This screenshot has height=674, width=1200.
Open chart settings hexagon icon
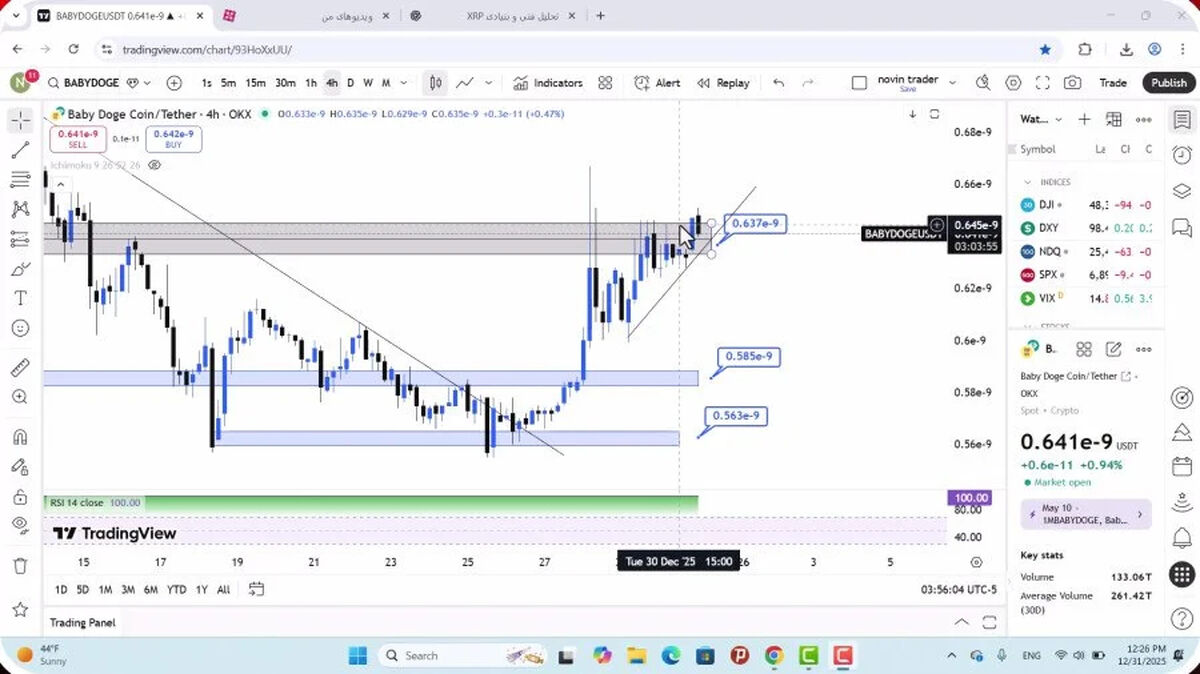(1013, 83)
